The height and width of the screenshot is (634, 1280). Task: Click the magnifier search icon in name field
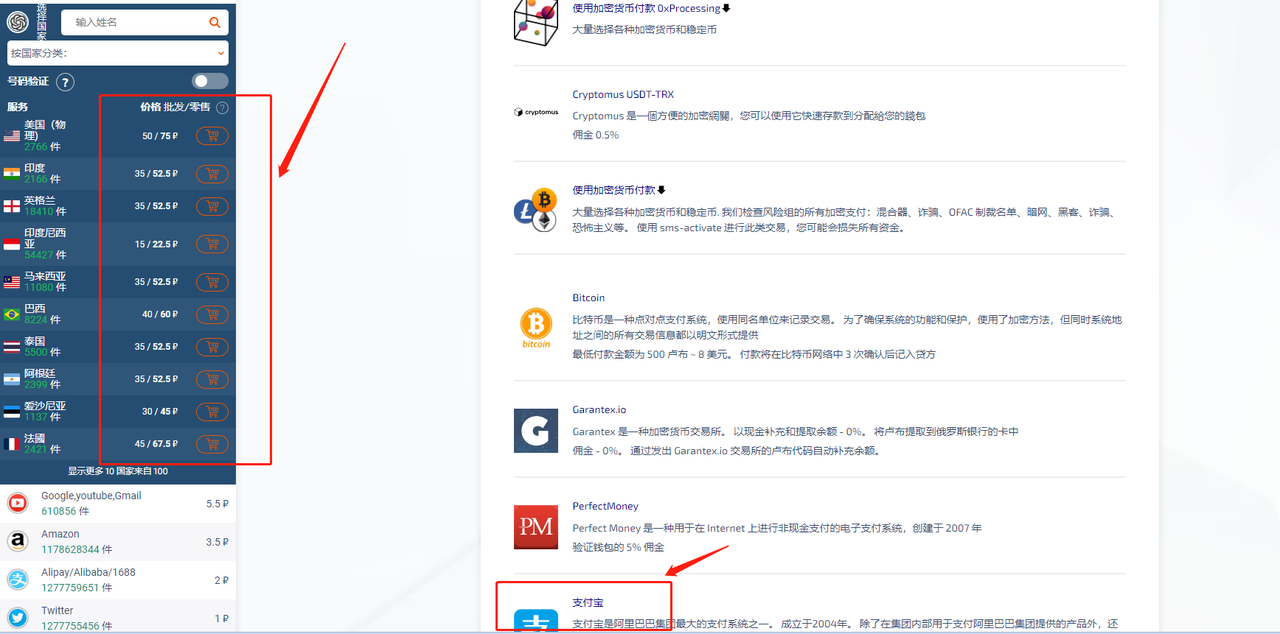(x=214, y=22)
